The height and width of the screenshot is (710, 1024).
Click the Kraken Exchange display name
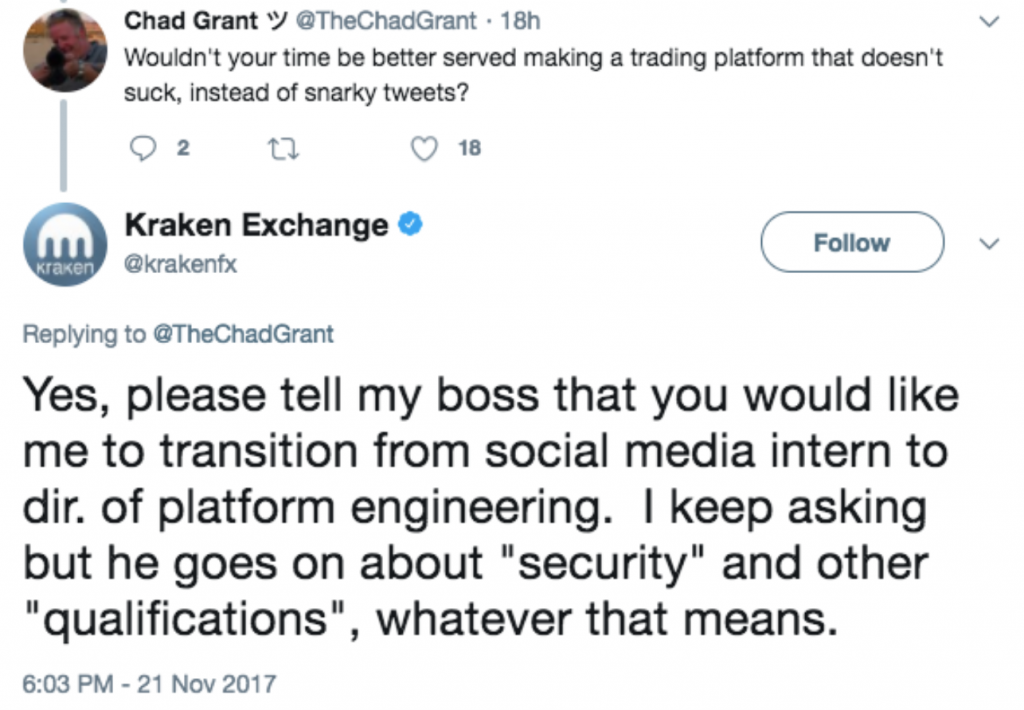point(256,225)
